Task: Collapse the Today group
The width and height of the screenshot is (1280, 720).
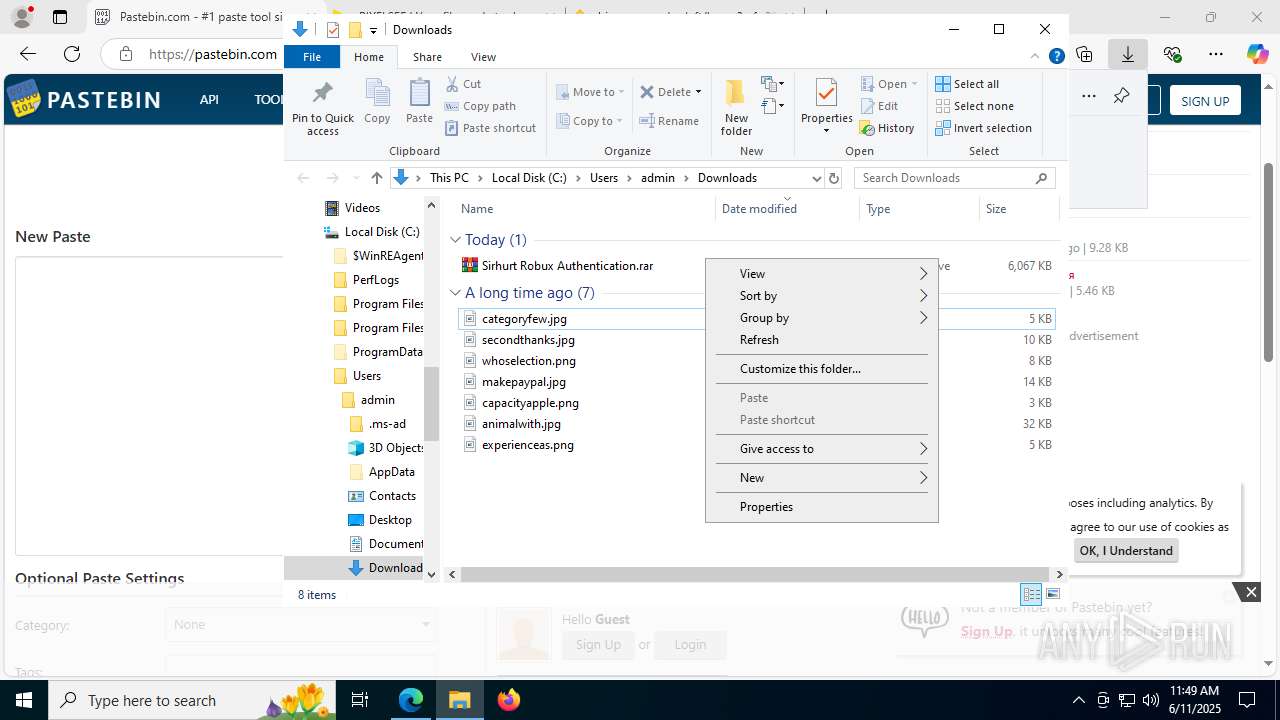Action: [455, 240]
